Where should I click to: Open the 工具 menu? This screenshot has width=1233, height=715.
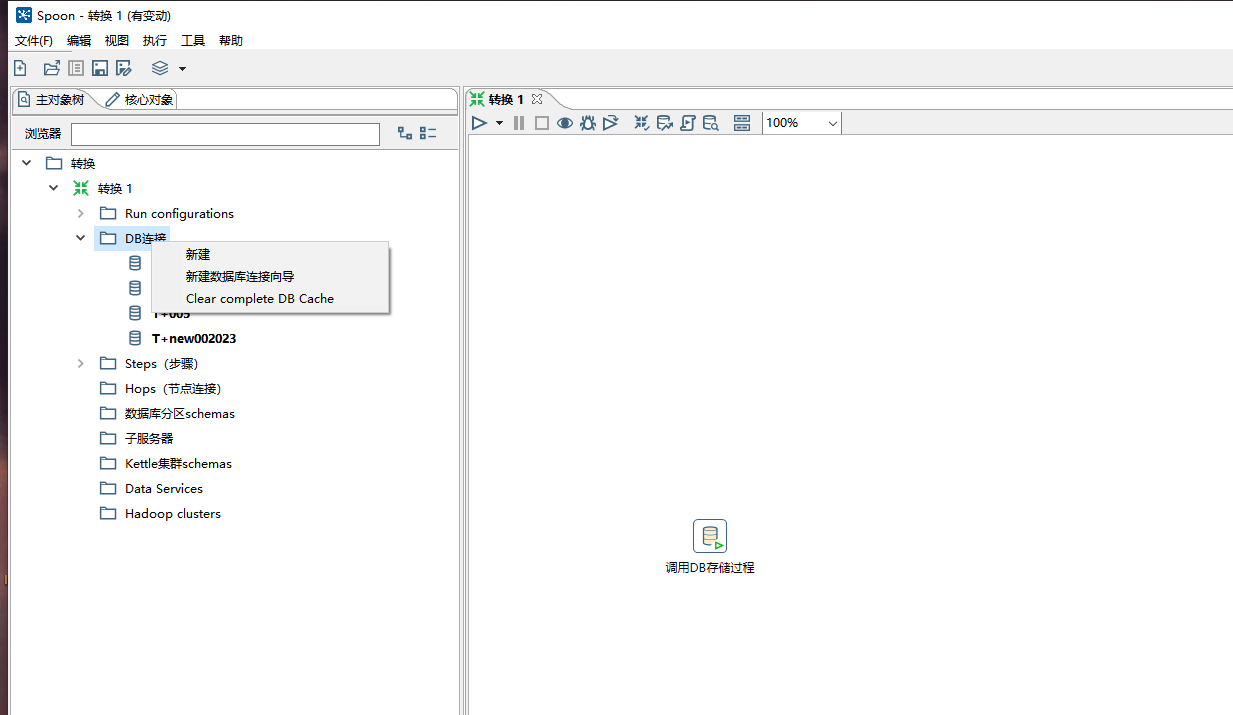193,41
